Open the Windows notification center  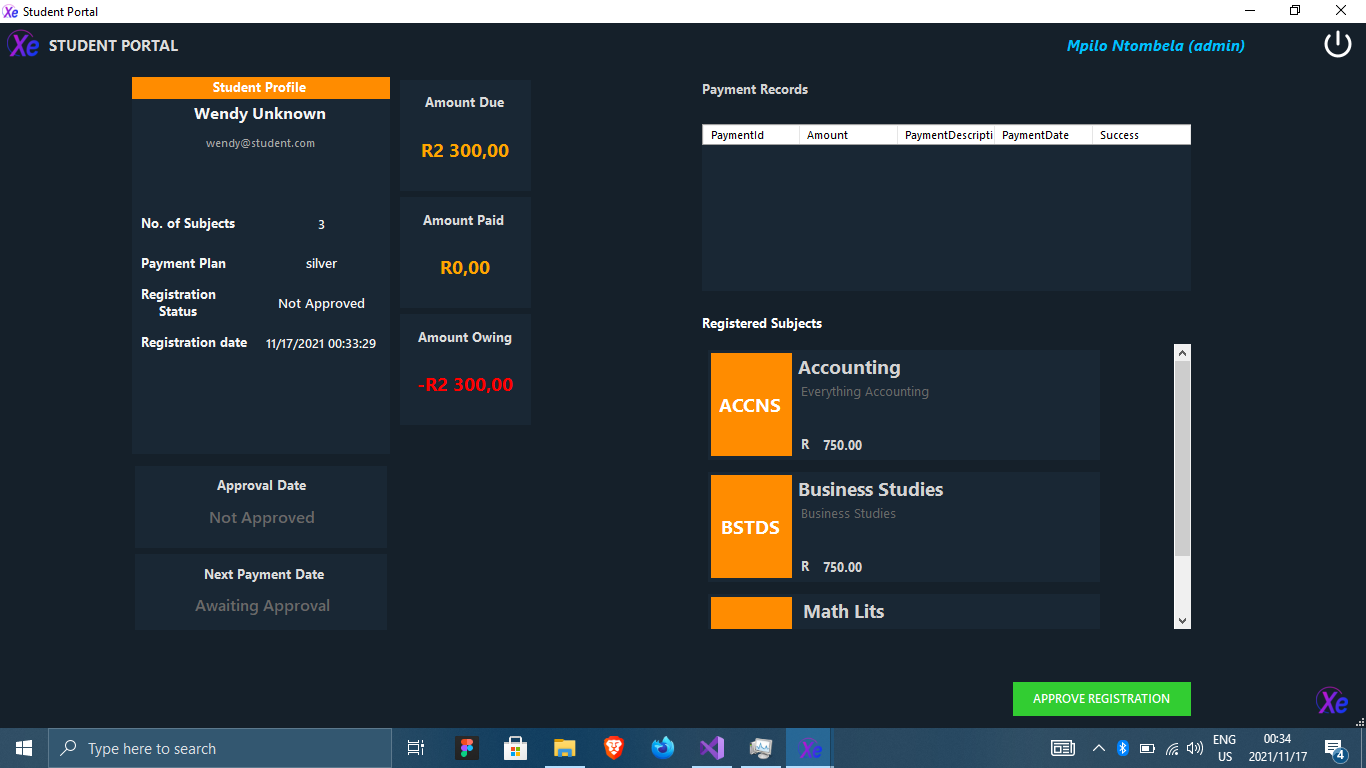pyautogui.click(x=1334, y=748)
